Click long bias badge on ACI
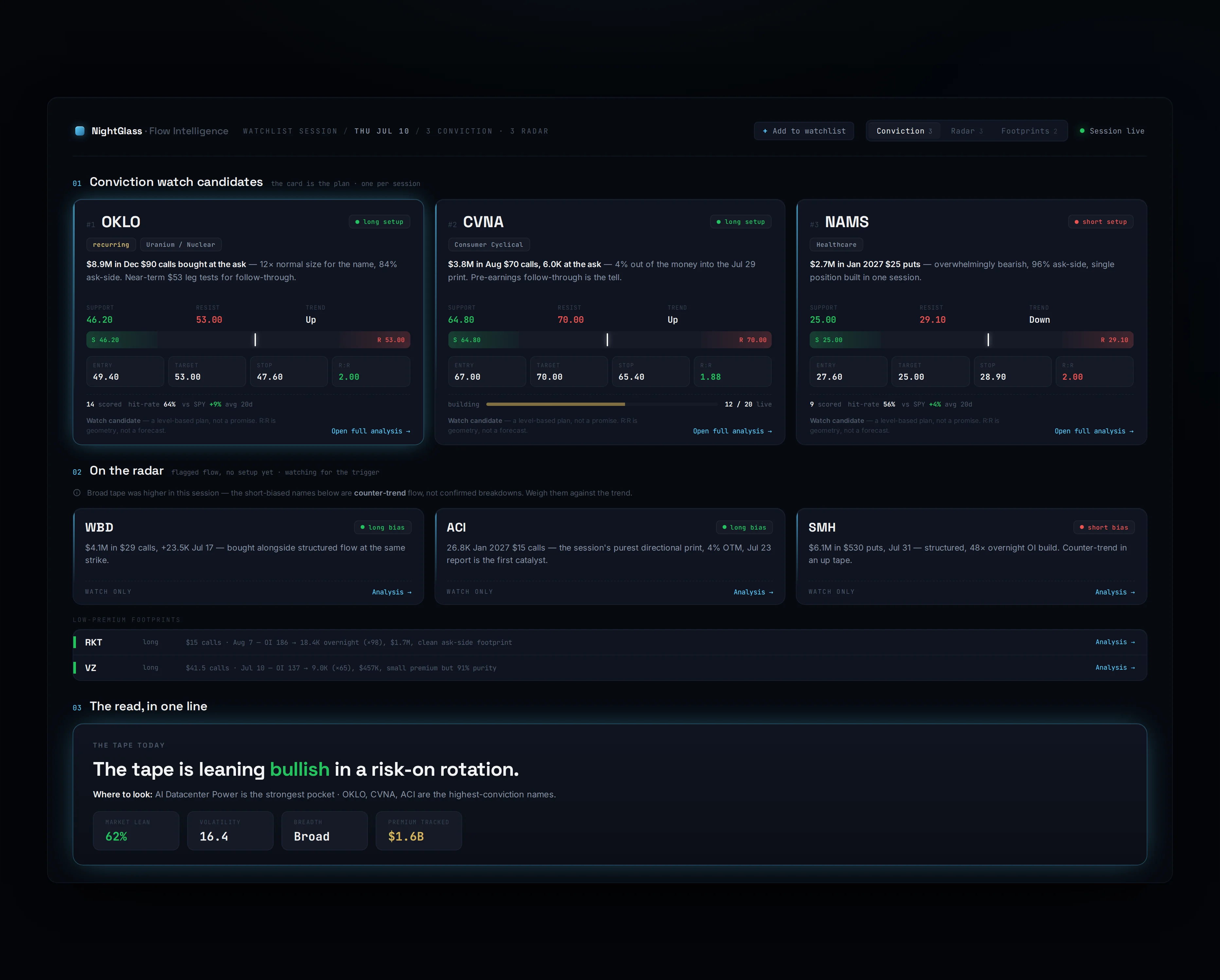The width and height of the screenshot is (1220, 980). (x=744, y=527)
